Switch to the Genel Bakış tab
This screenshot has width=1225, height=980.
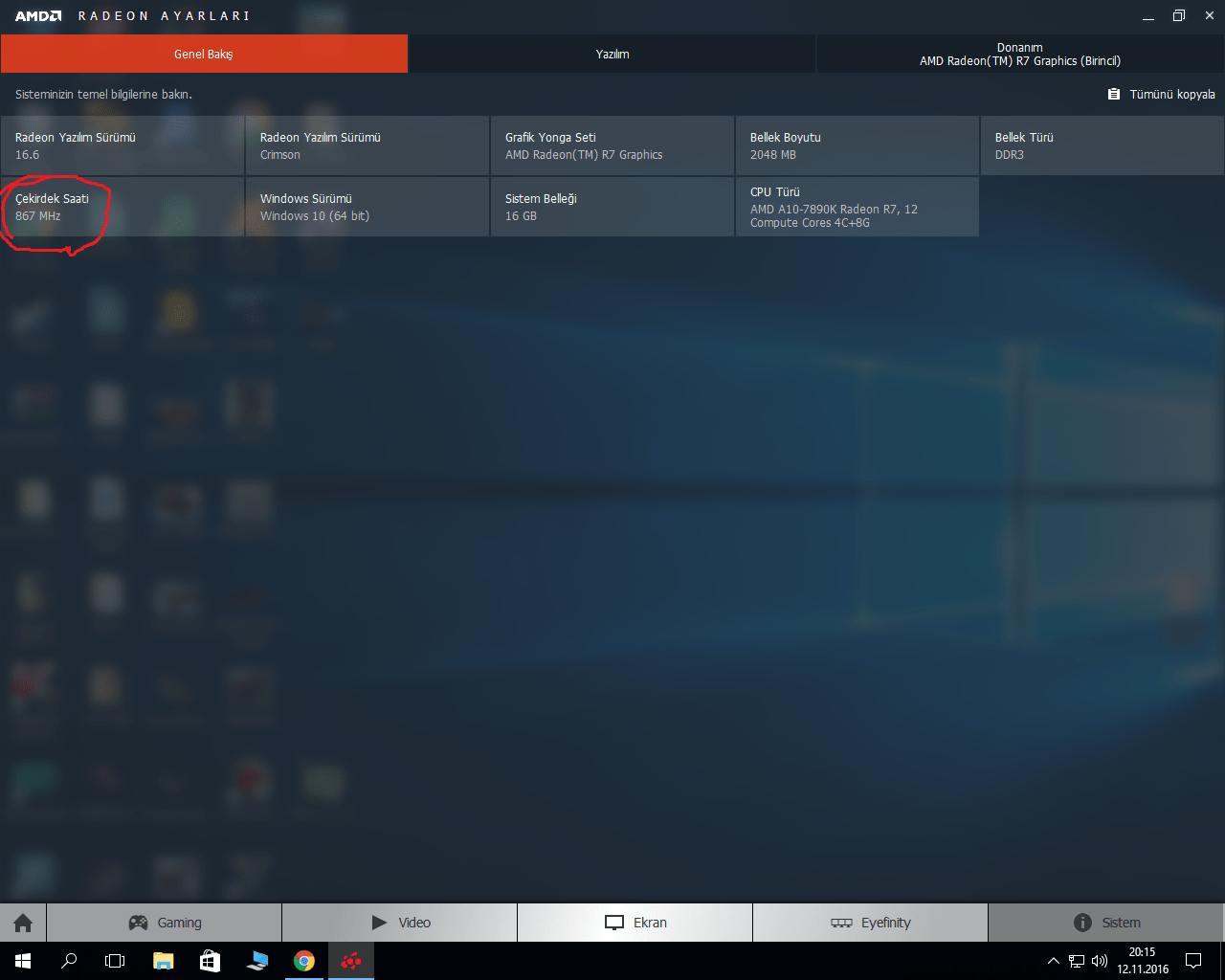204,54
